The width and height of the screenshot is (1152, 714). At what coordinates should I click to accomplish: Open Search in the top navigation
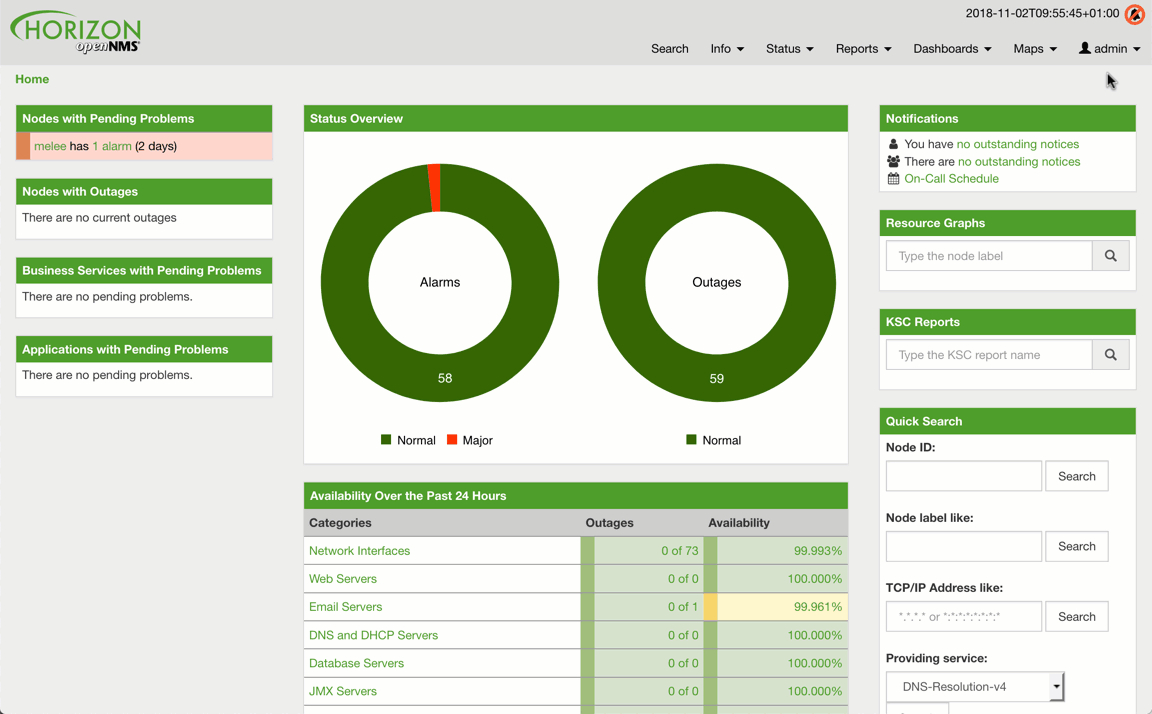[669, 48]
